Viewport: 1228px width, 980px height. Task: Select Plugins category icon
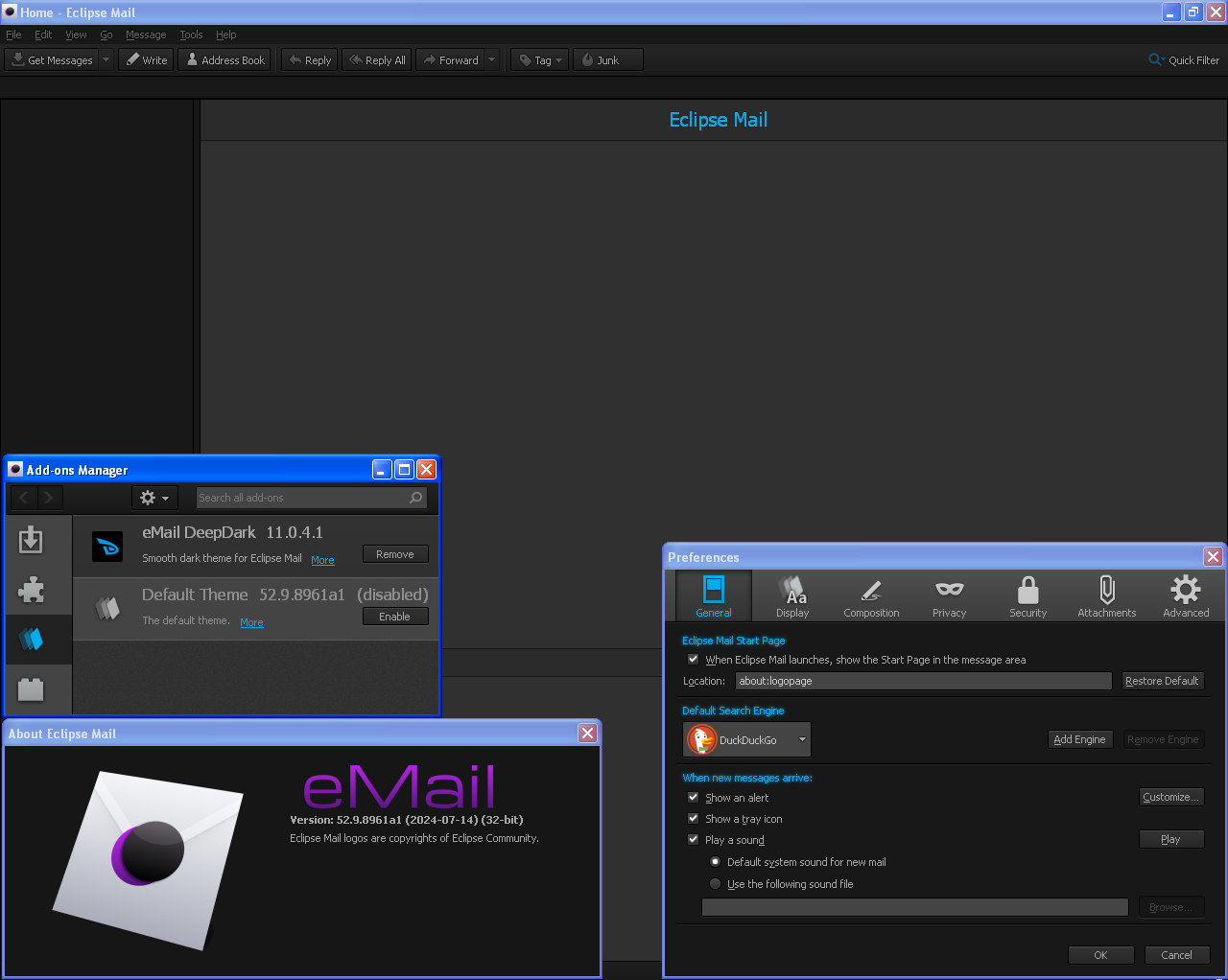point(31,689)
